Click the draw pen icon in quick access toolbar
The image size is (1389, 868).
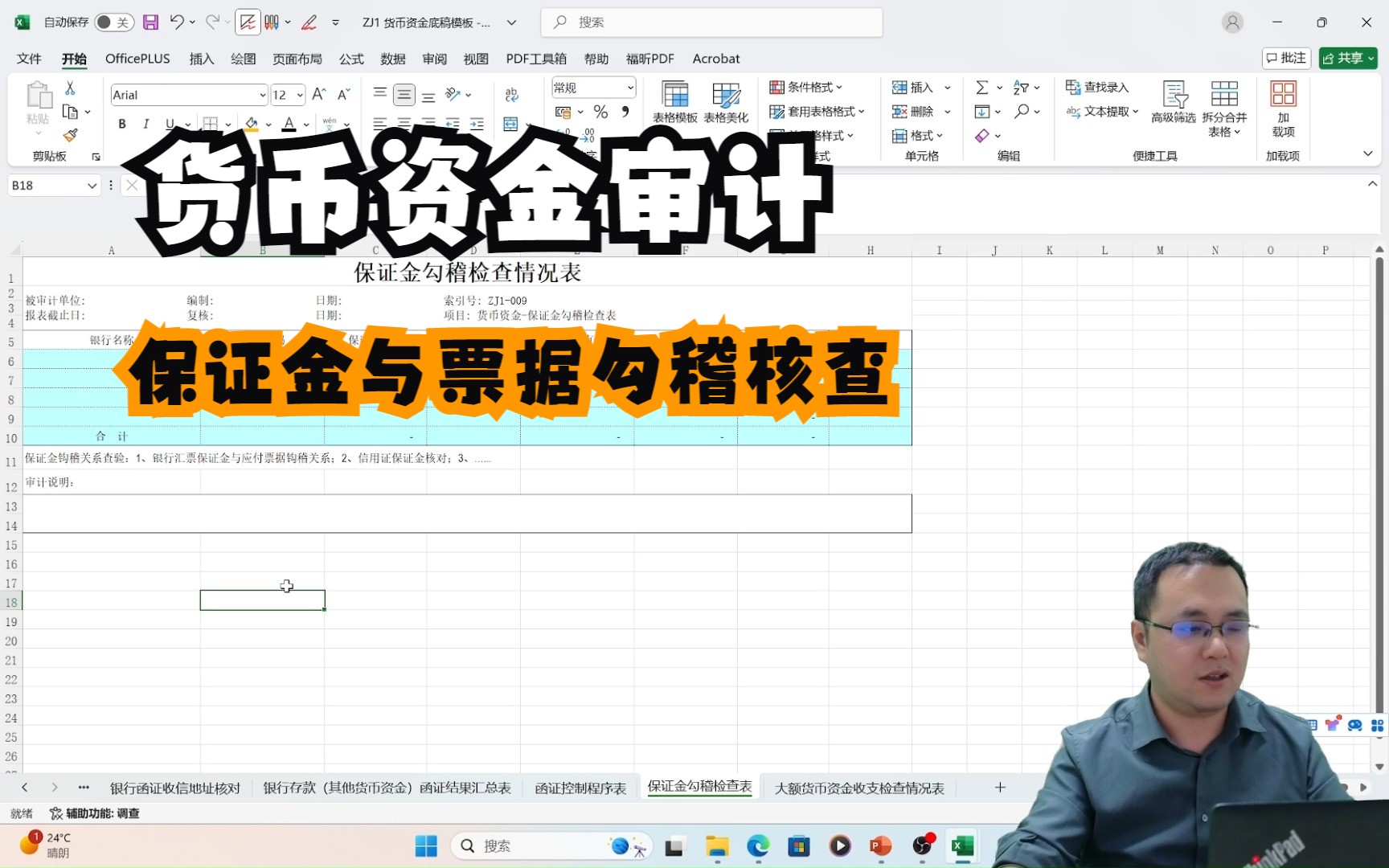click(x=309, y=23)
